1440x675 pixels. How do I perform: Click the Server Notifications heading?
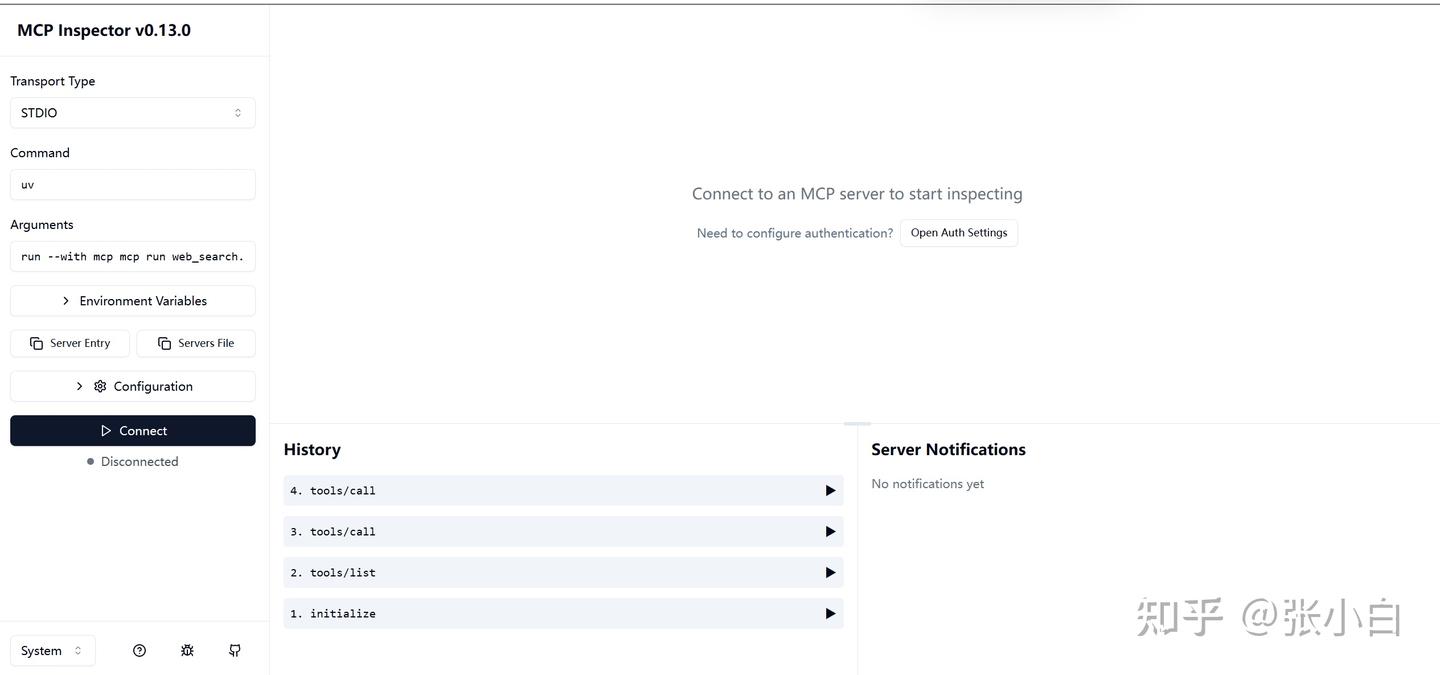948,449
